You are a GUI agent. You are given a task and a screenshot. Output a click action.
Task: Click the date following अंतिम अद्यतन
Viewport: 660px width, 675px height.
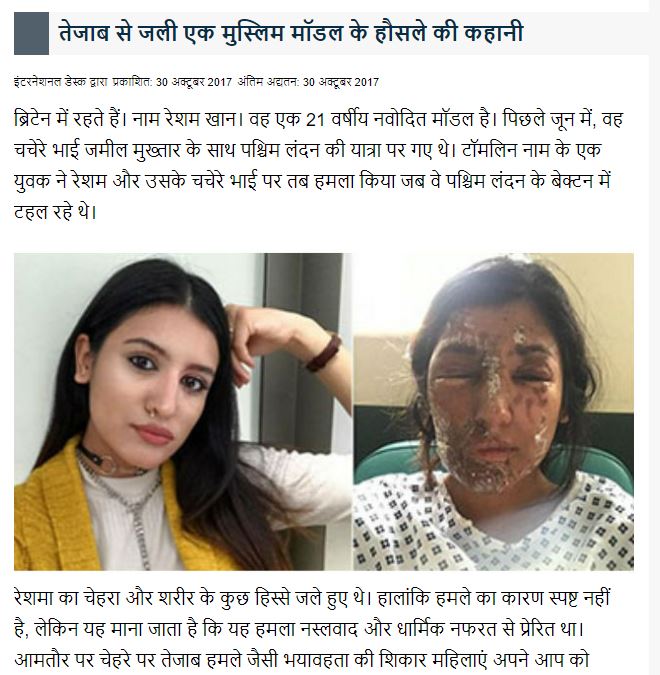[x=341, y=82]
